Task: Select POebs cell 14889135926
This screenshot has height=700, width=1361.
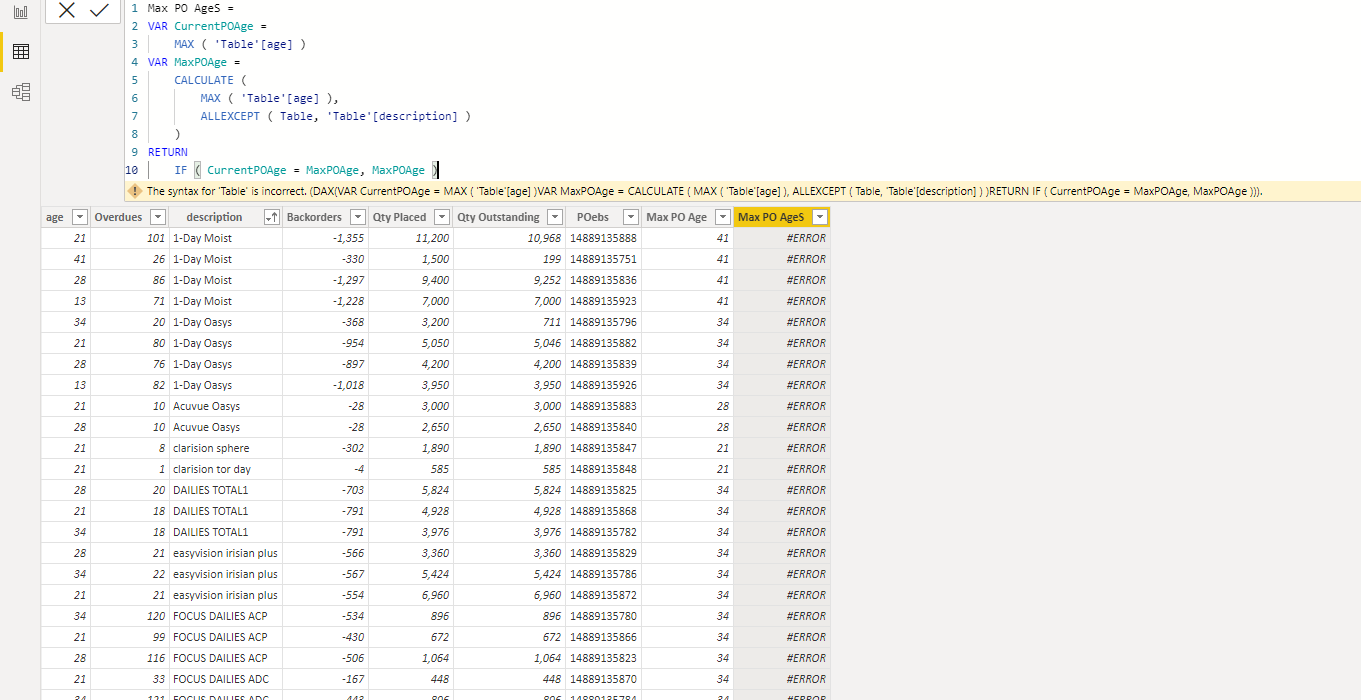Action: coord(603,385)
